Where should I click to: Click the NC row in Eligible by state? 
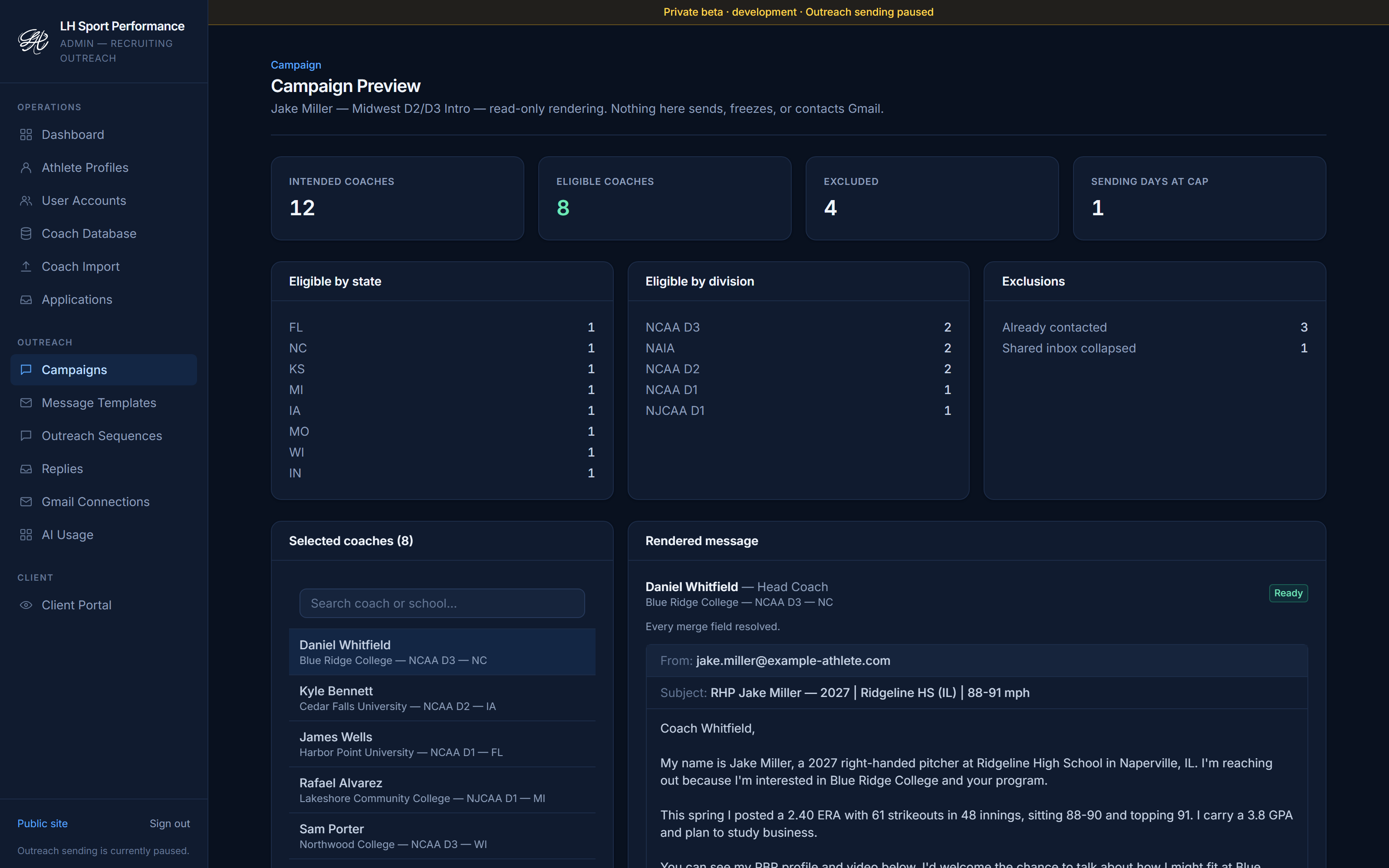click(x=442, y=348)
